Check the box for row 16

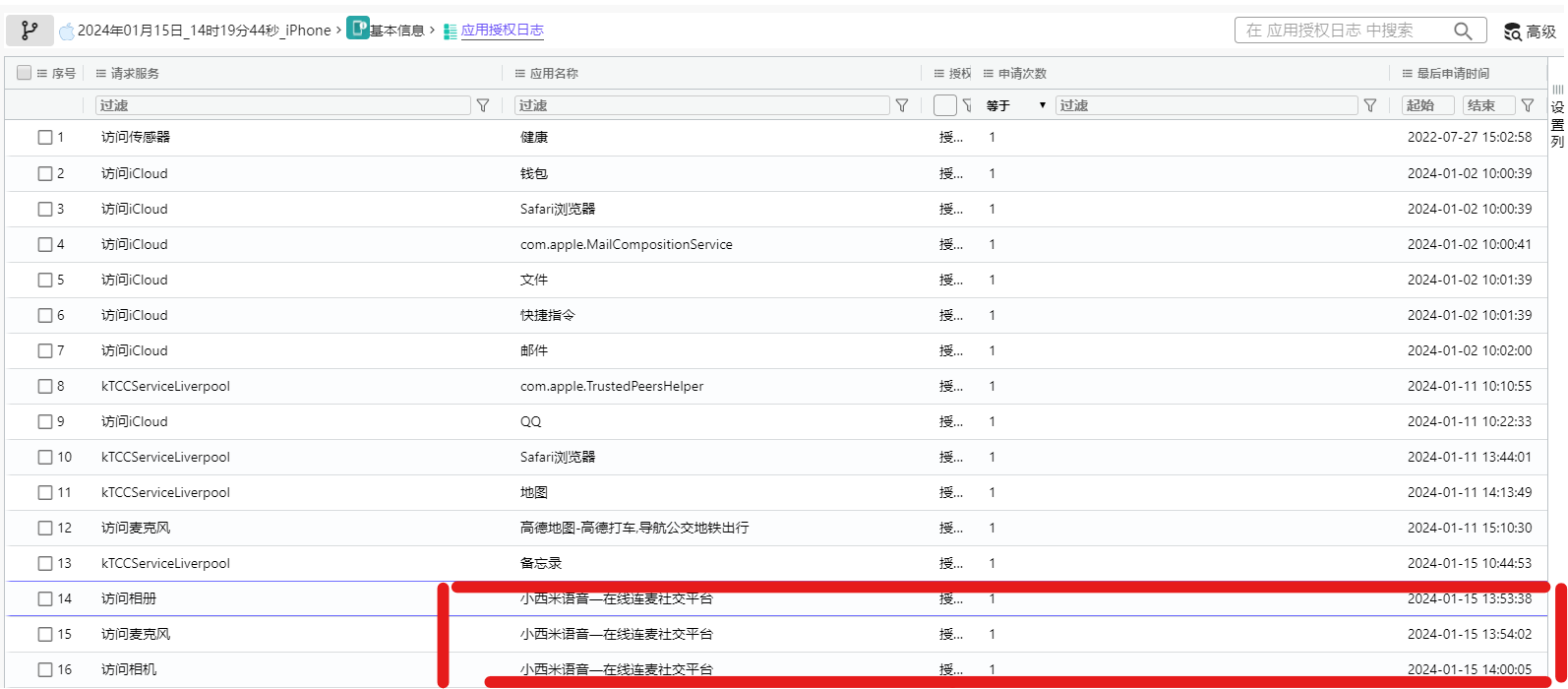[45, 669]
